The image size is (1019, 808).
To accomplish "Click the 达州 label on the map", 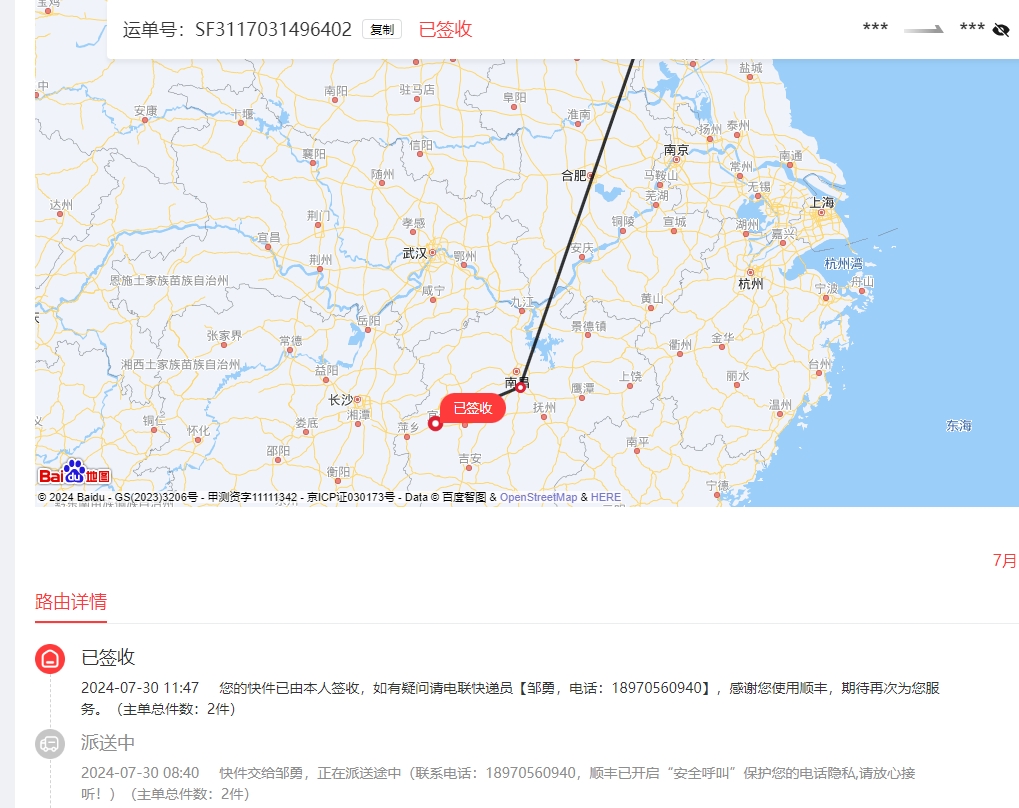I will (x=61, y=205).
